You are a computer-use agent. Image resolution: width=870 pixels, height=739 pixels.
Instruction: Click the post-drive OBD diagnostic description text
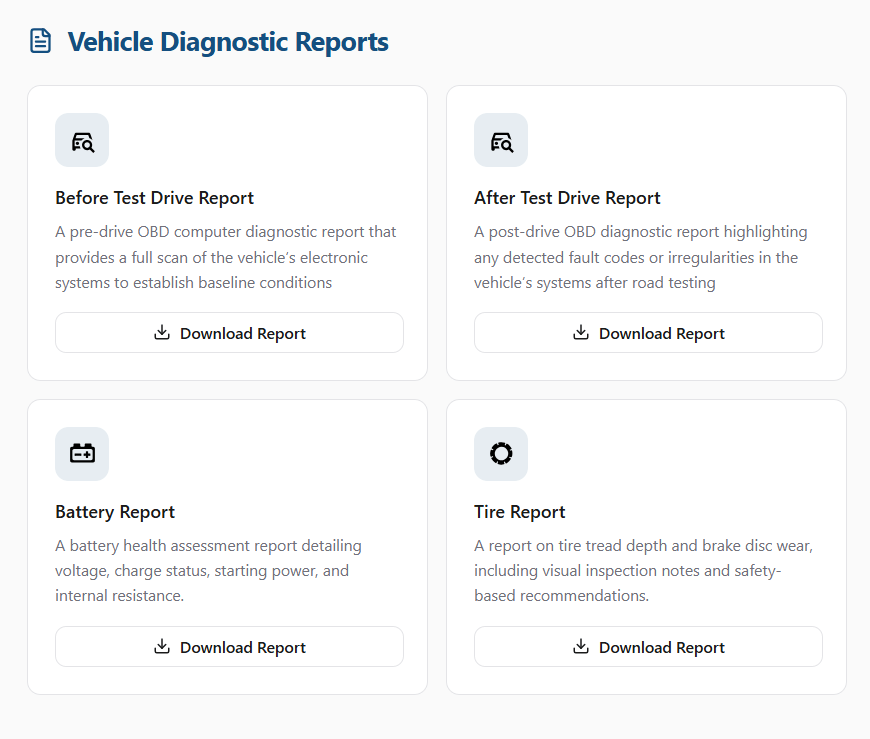[x=641, y=257]
